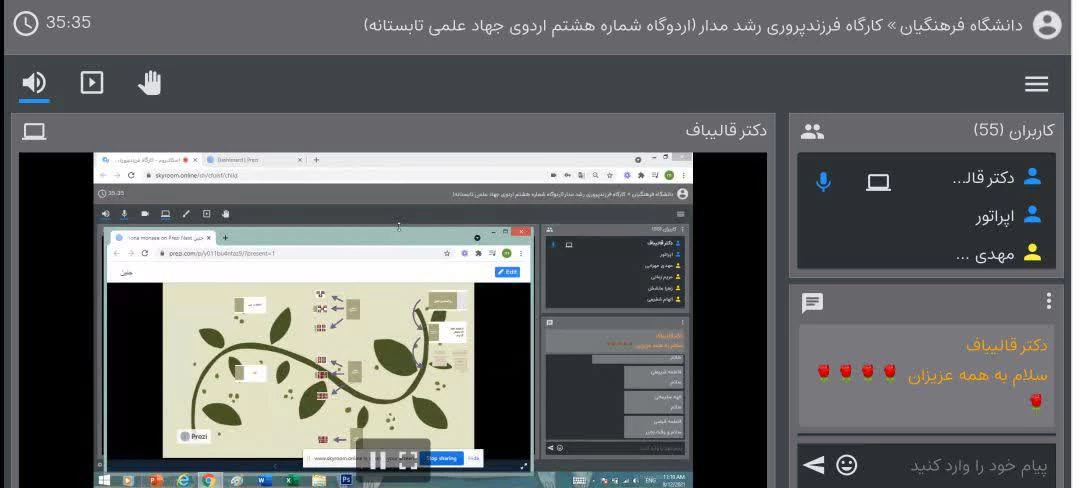Open the media player icon
Screen dimensions: 1081x488
click(92, 83)
